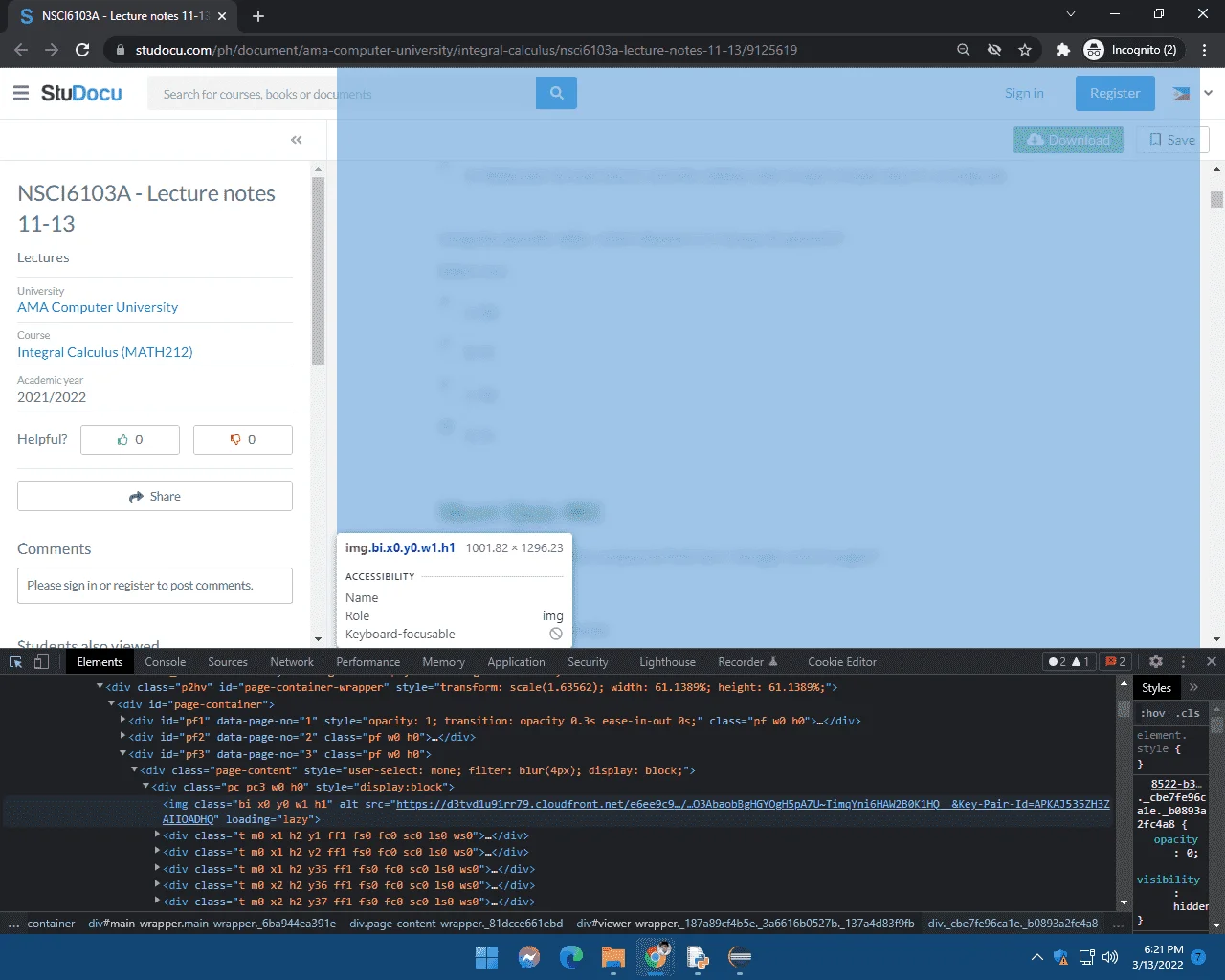Expand the pf2 div node
Screen dimensions: 1225x980
[x=122, y=737]
